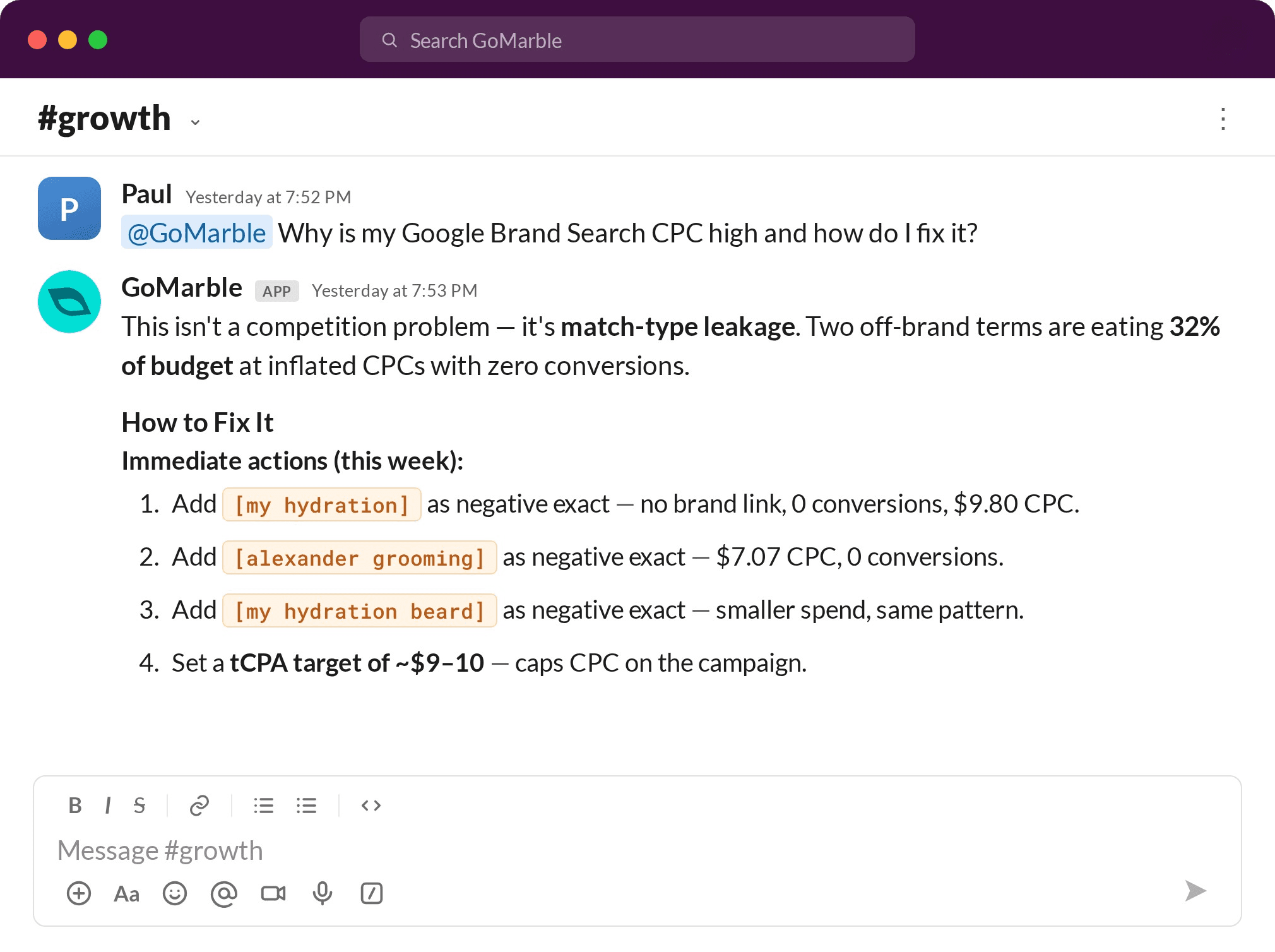Viewport: 1275px width, 952px height.
Task: Select the bulleted list icon
Action: point(306,806)
